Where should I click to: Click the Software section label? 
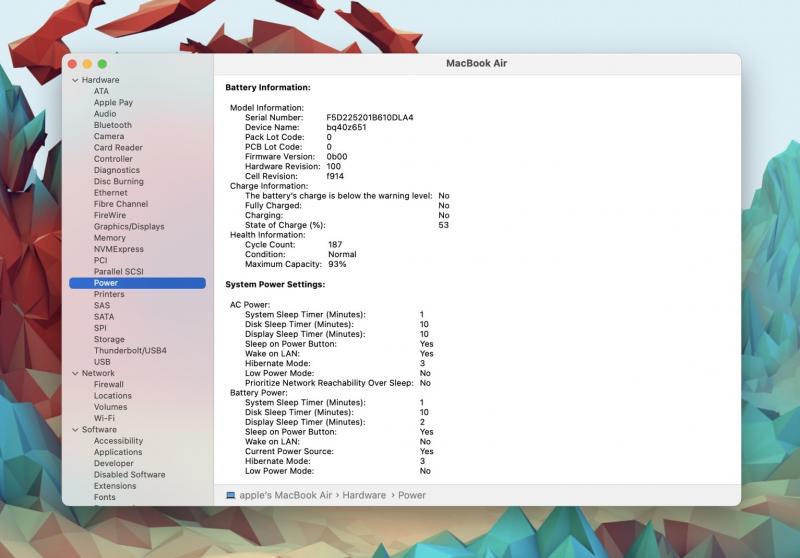99,429
